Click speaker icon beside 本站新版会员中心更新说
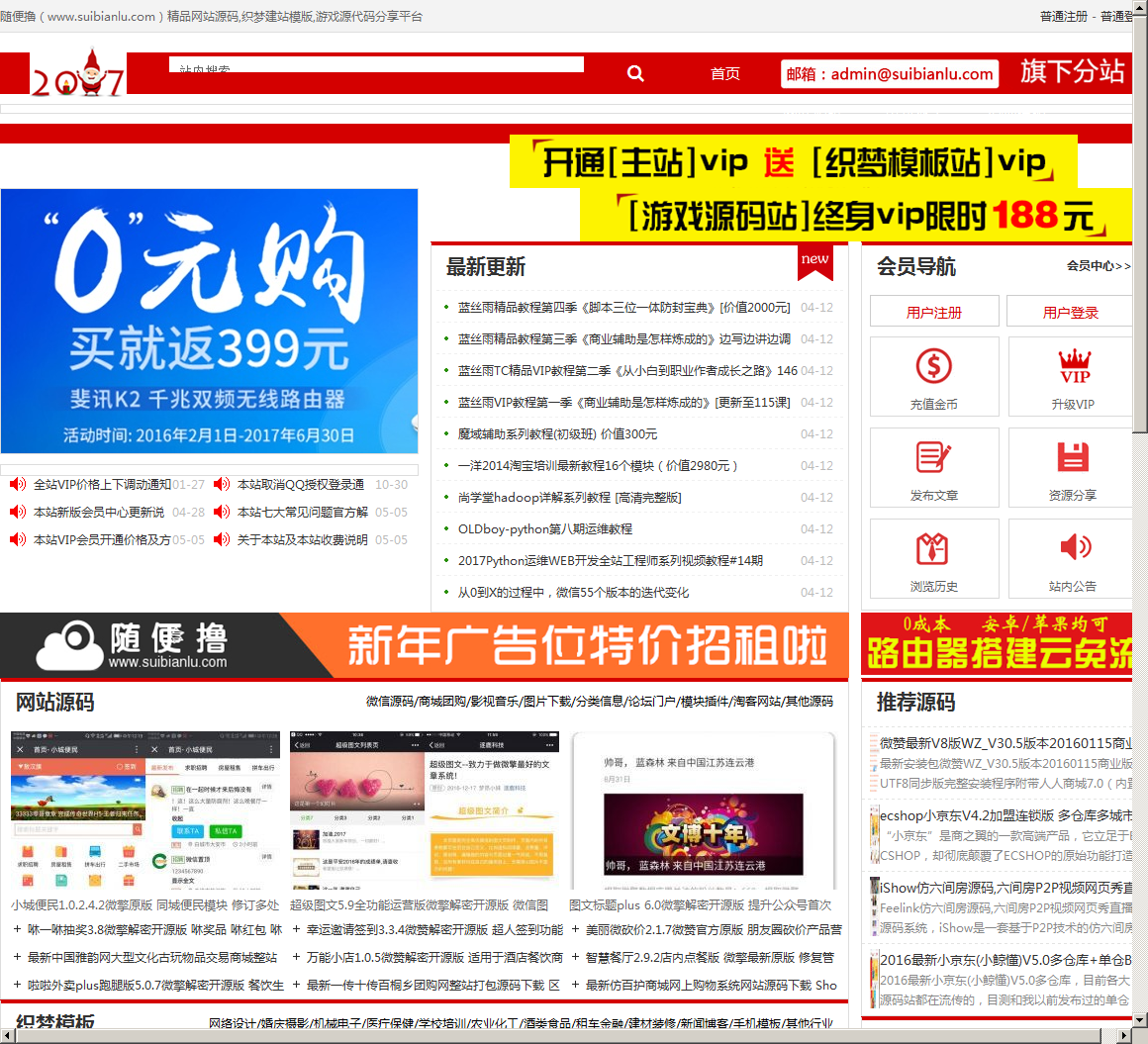This screenshot has height=1044, width=1148. tap(18, 512)
